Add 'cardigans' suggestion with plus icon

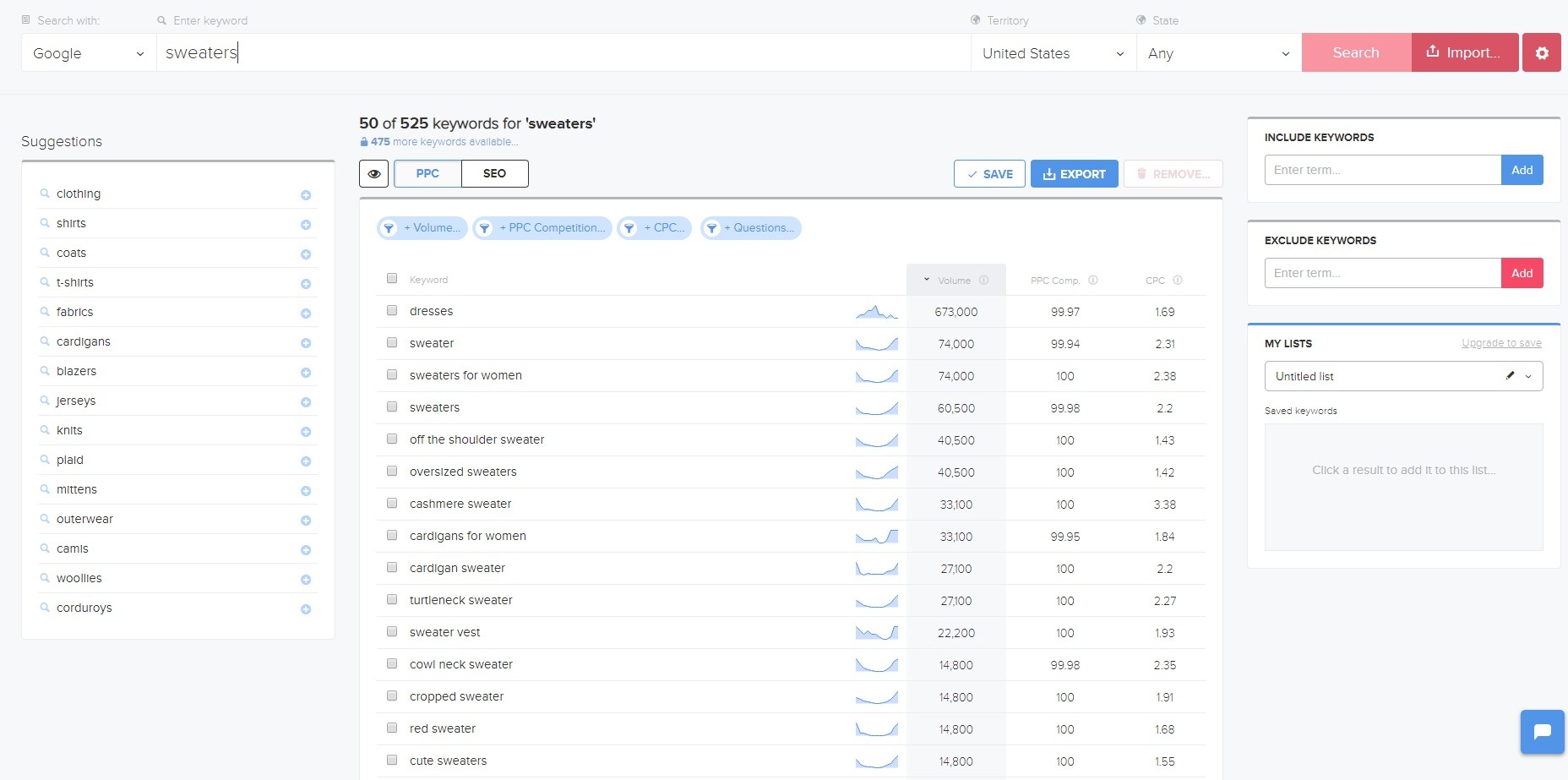coord(306,343)
